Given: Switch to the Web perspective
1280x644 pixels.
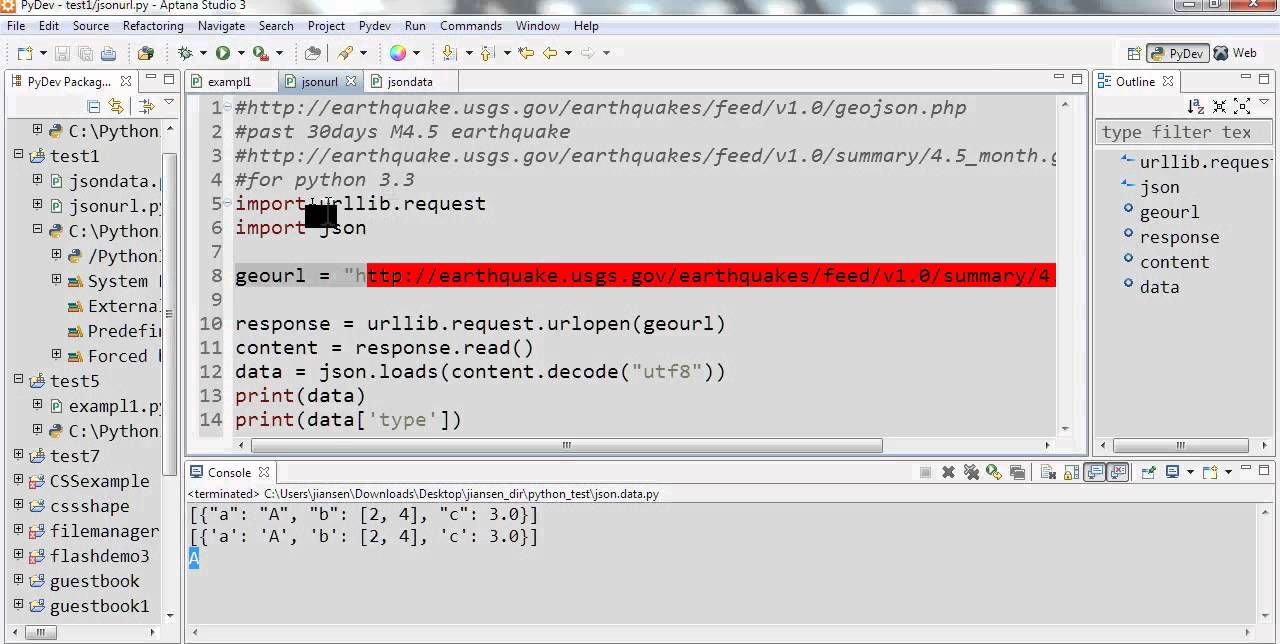Looking at the screenshot, I should [1235, 53].
